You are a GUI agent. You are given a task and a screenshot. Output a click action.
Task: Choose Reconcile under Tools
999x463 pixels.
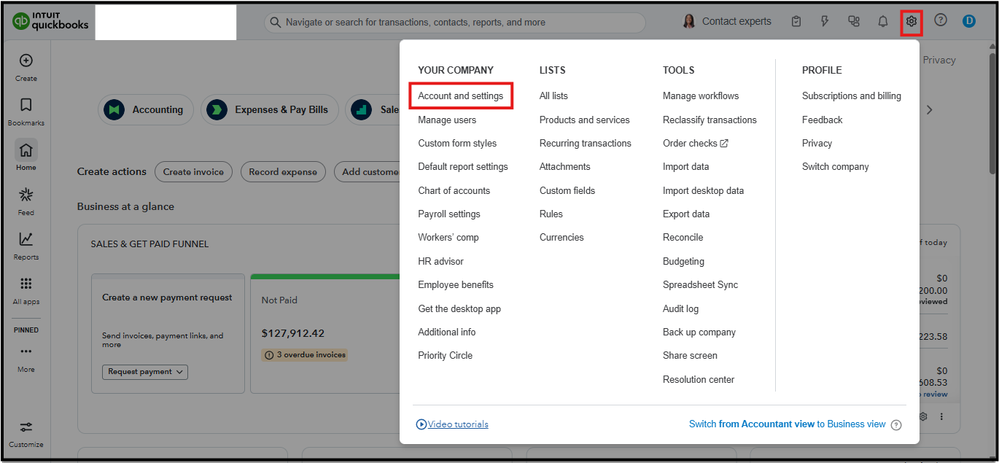point(683,238)
